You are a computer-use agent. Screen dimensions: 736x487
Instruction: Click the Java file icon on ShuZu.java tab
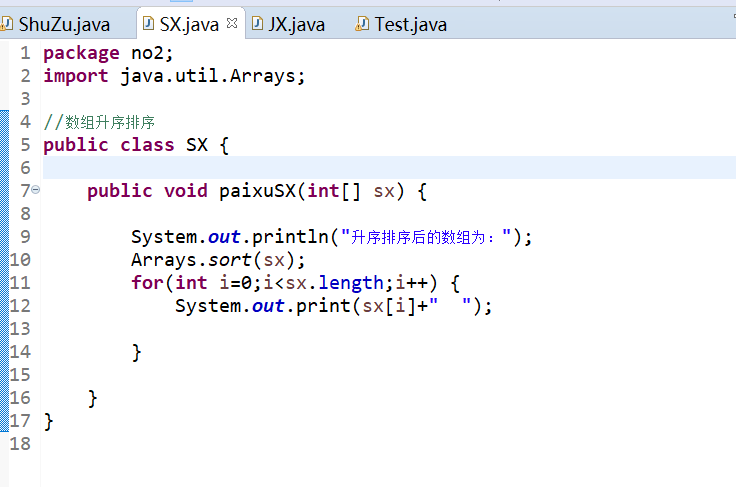6,23
